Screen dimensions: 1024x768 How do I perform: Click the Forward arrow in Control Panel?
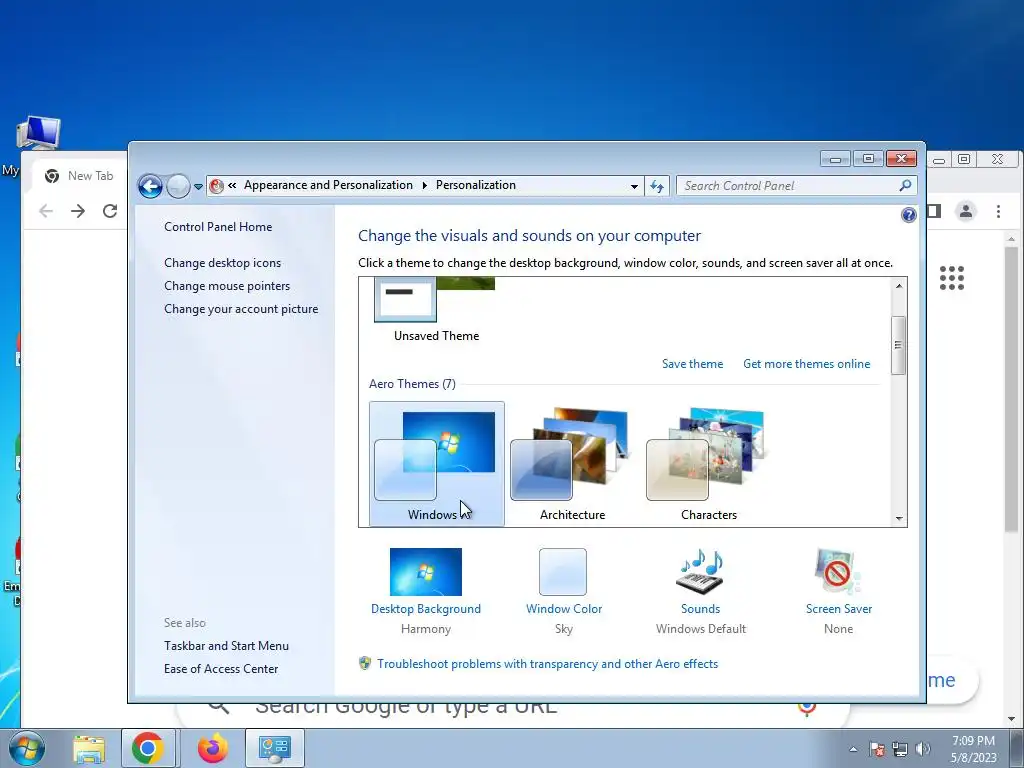pos(178,187)
